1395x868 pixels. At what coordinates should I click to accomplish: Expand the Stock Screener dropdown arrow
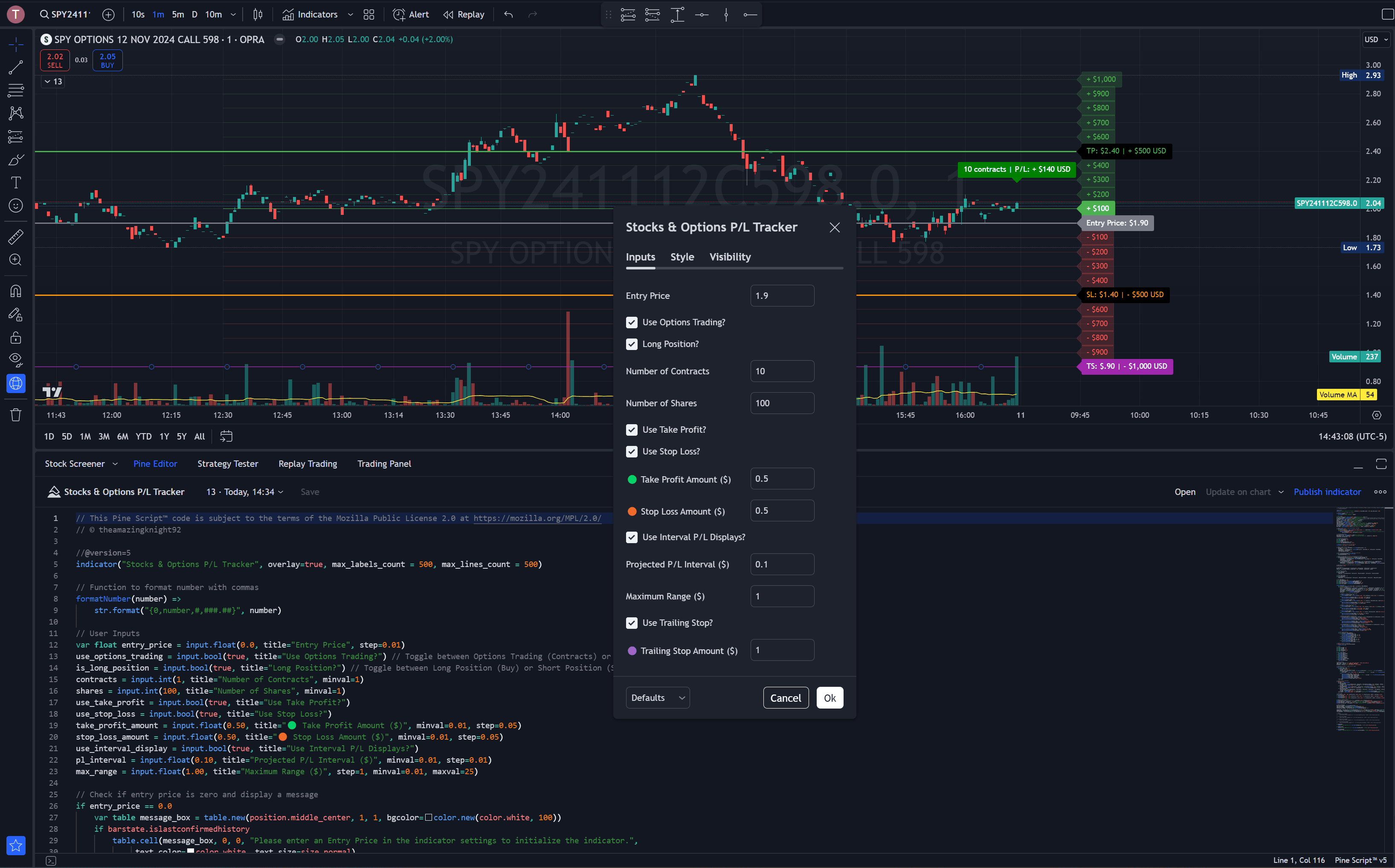[115, 464]
